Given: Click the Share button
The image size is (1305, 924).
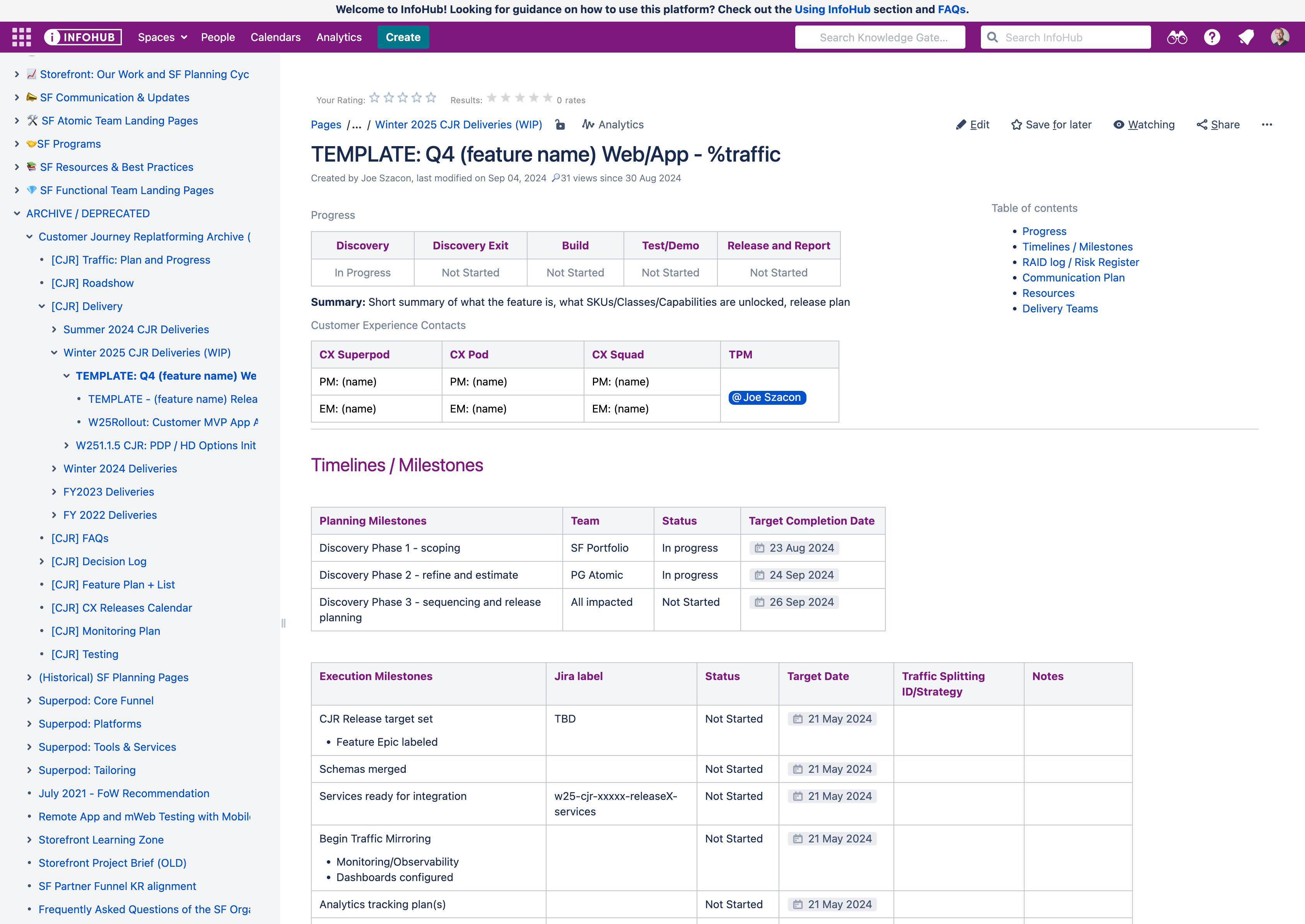Looking at the screenshot, I should (x=1218, y=124).
